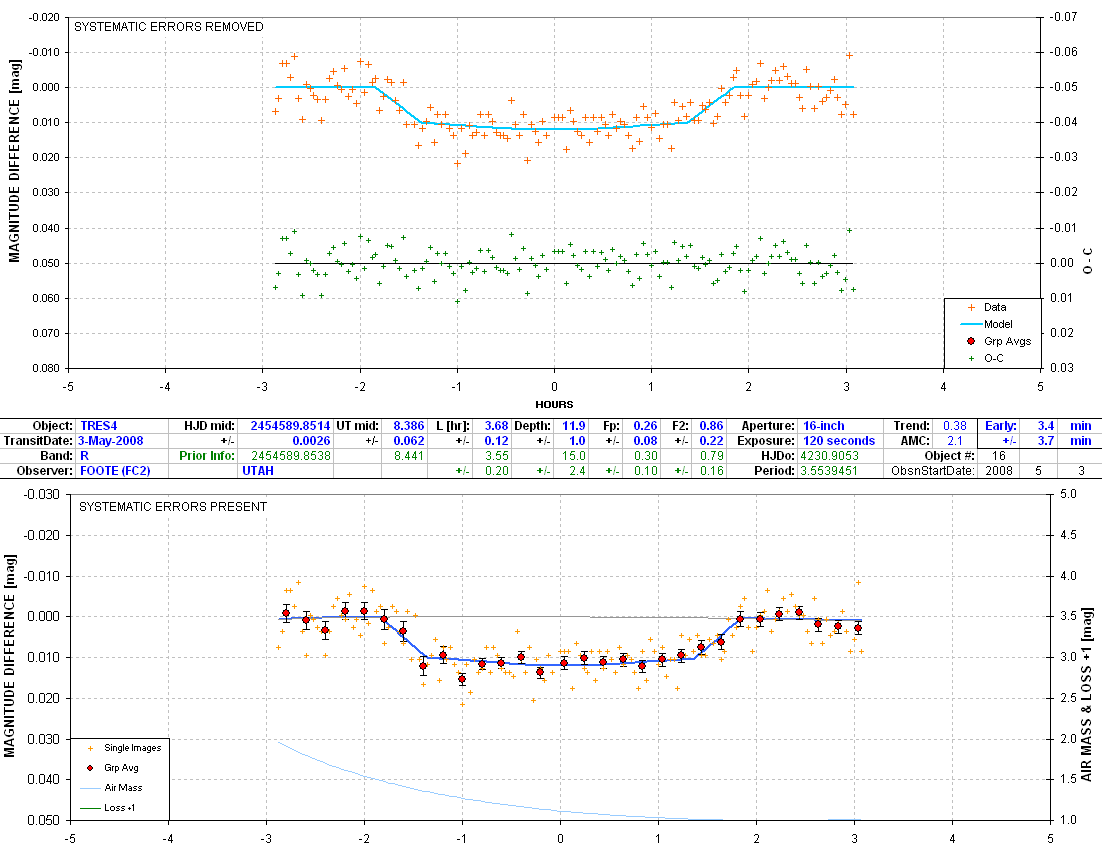Select the HJD uncertainty value 0.0026
The width and height of the screenshot is (1102, 848).
click(313, 441)
